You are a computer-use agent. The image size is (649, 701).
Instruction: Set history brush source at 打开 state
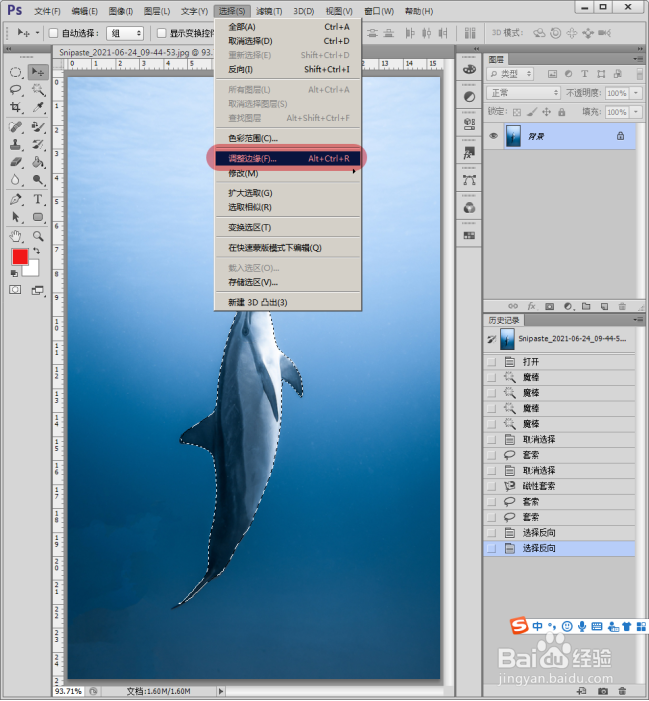click(492, 362)
